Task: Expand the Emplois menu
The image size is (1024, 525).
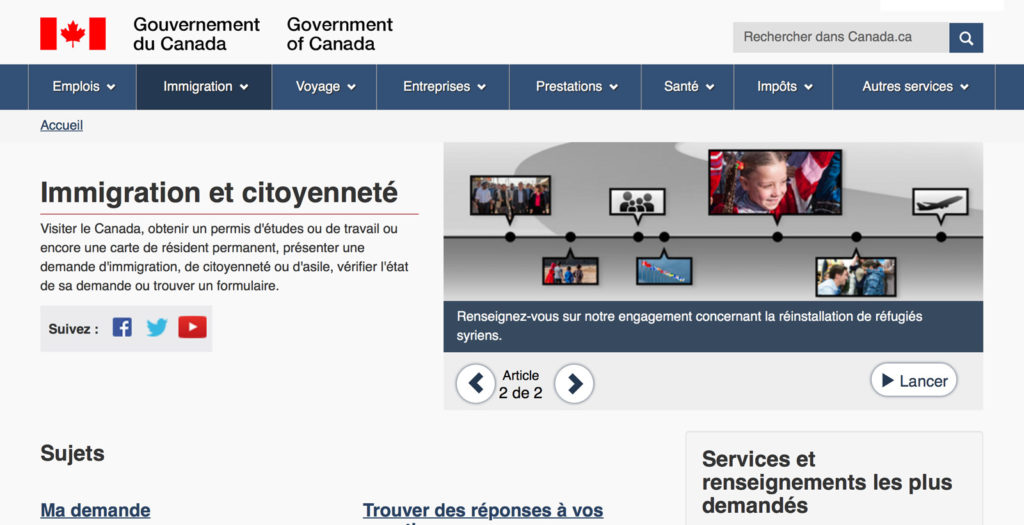Action: [83, 87]
